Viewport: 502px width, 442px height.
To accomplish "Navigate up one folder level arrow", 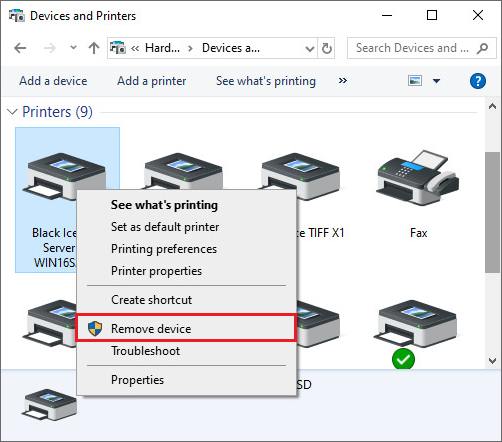I will pos(94,48).
